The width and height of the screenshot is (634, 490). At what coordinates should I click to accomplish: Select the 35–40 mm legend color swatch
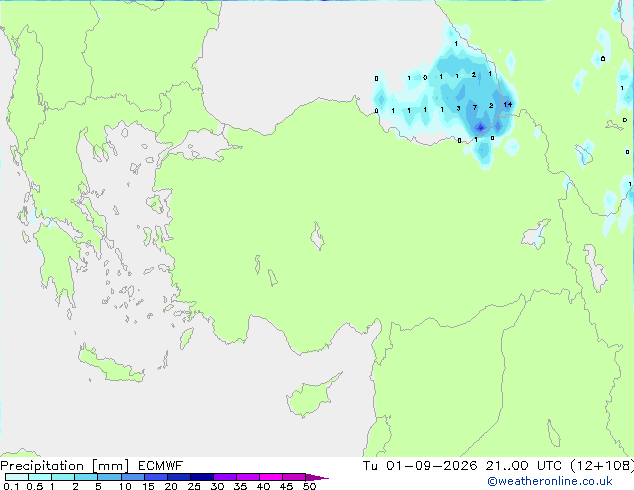247,477
